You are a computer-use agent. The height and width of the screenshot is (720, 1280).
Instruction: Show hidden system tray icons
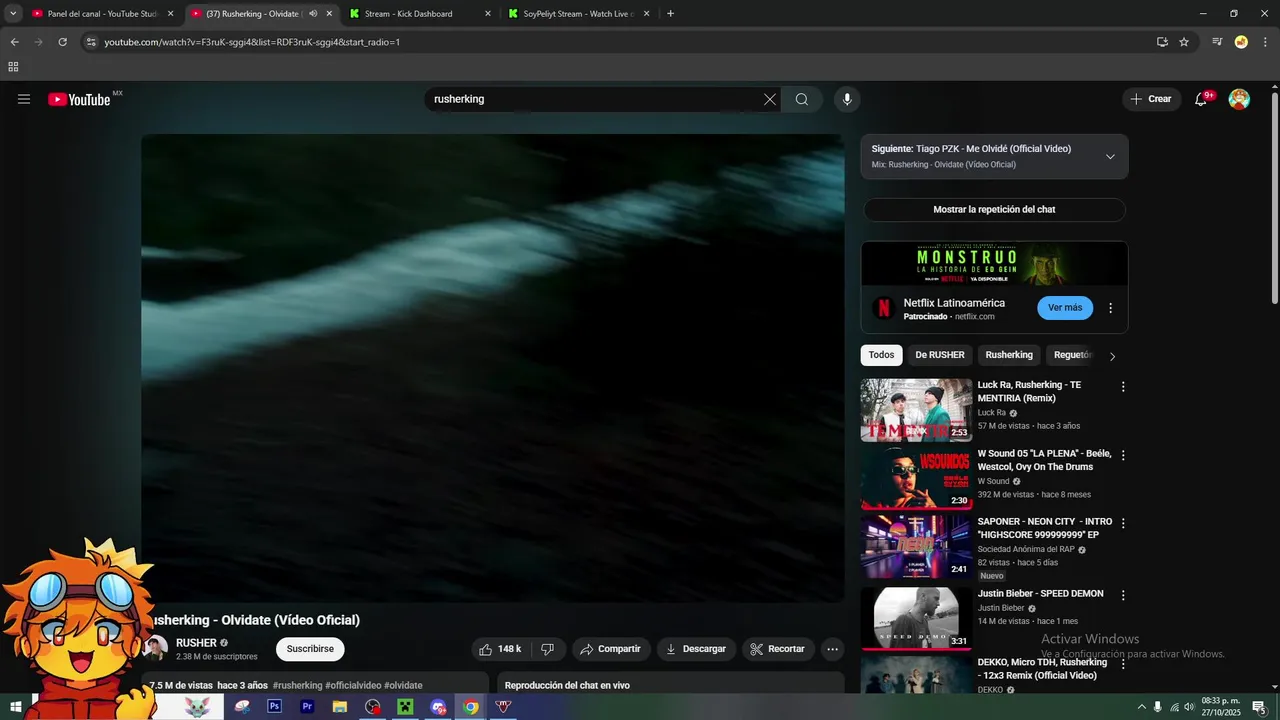1142,706
